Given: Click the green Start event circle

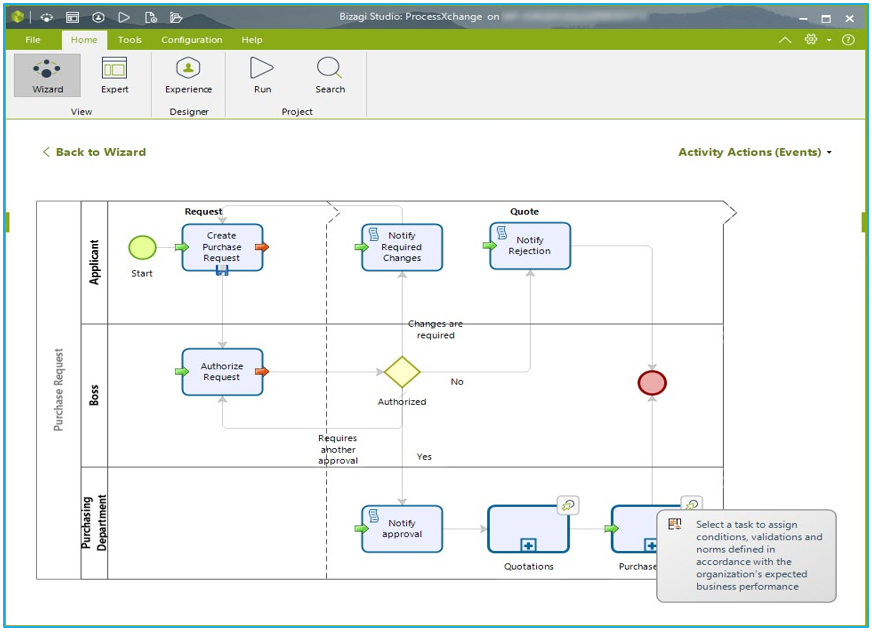Looking at the screenshot, I should point(143,247).
